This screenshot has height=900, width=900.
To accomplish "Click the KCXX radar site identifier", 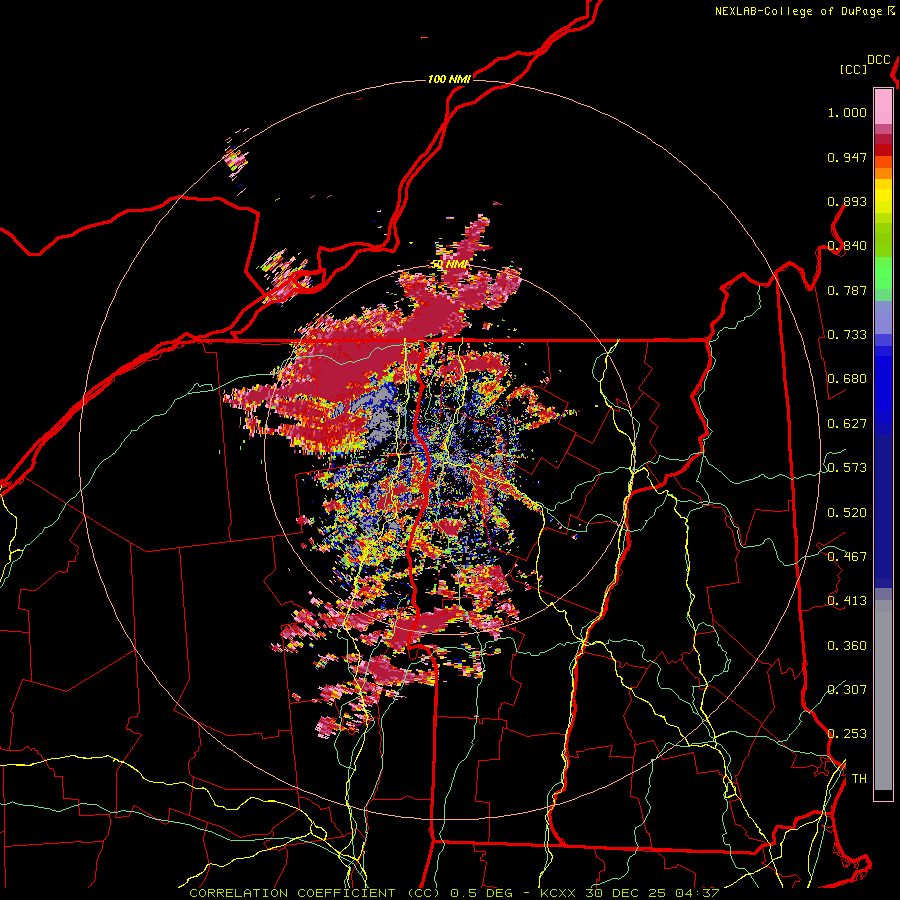I will (559, 893).
